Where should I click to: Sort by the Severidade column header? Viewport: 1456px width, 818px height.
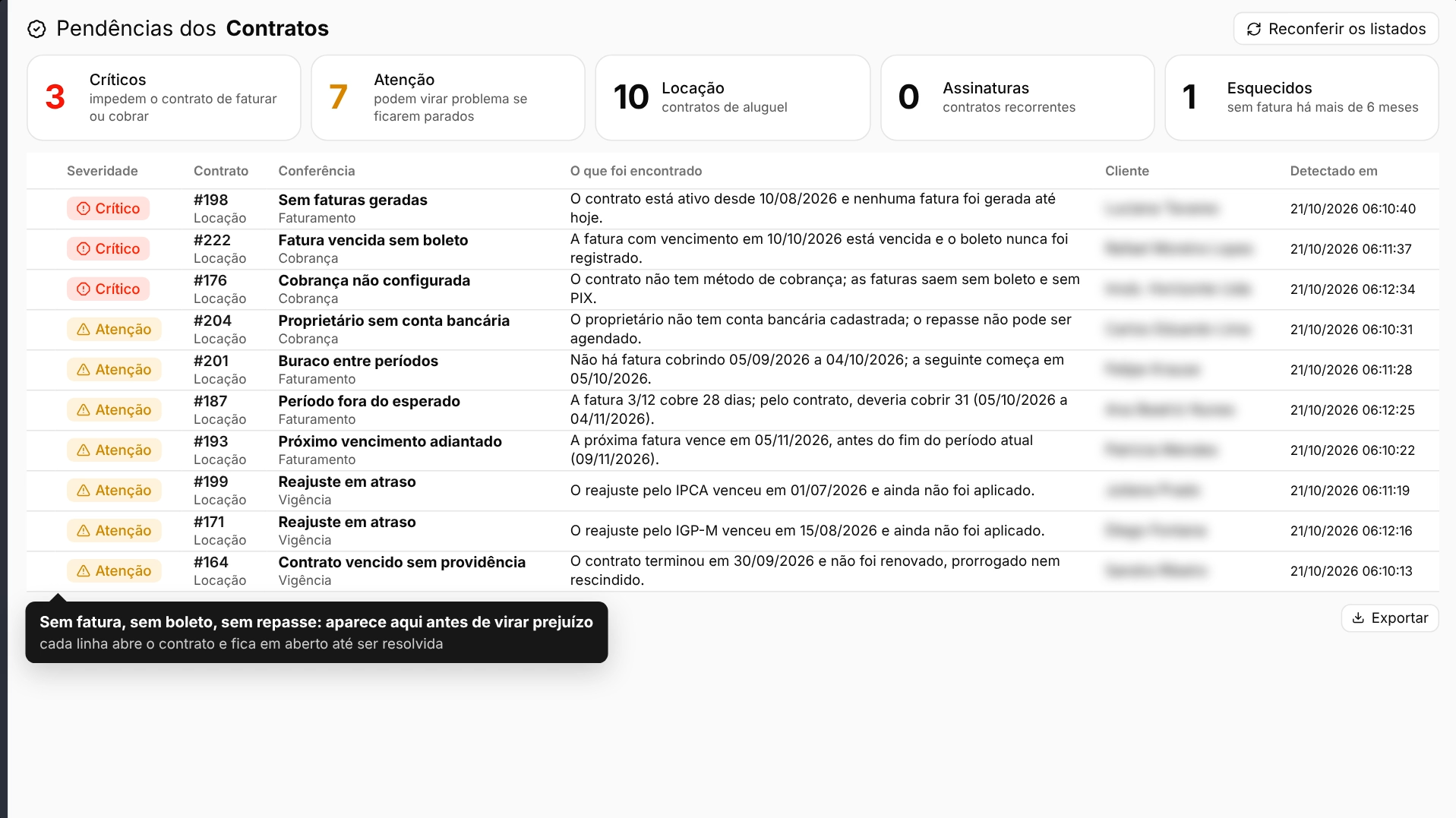click(103, 171)
